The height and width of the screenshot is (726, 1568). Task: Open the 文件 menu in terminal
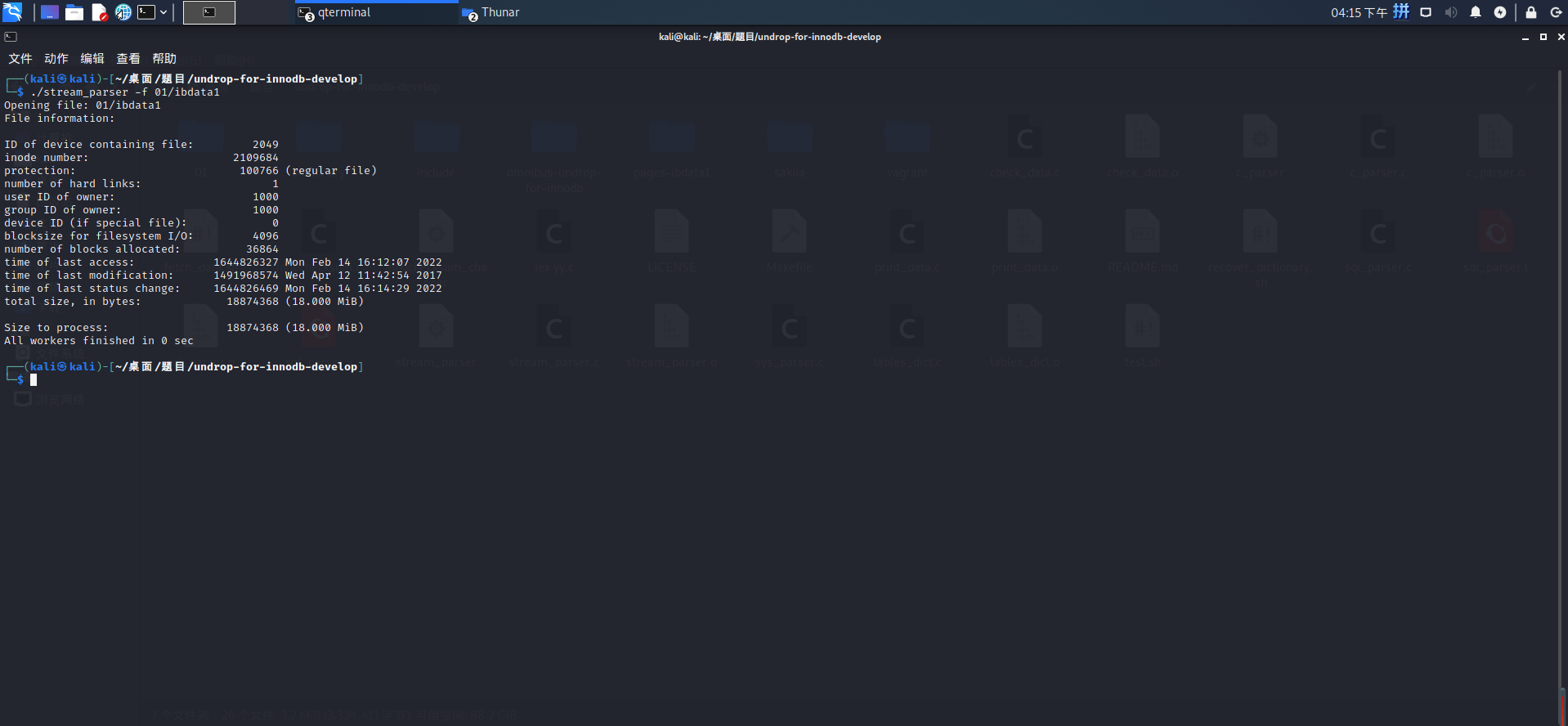point(20,59)
